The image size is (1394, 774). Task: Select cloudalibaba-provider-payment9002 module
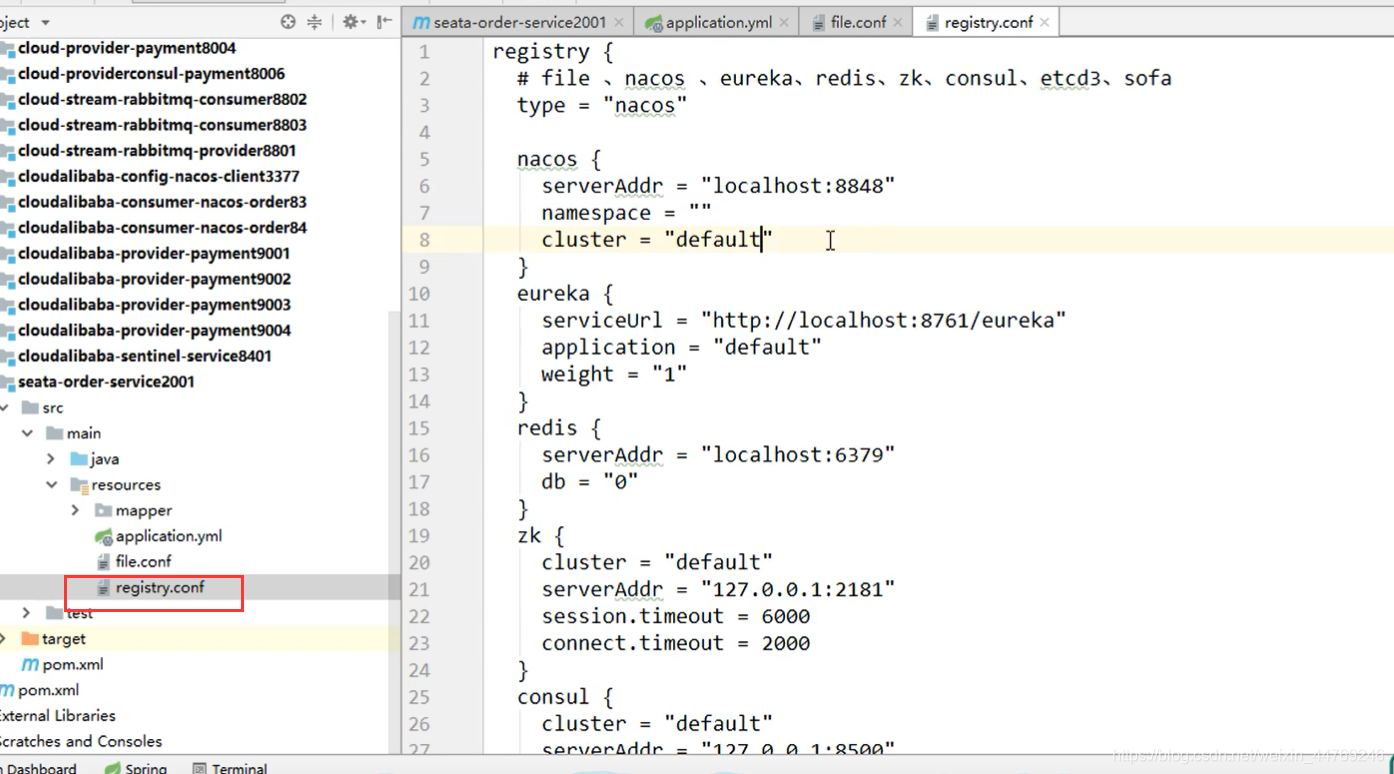point(154,279)
